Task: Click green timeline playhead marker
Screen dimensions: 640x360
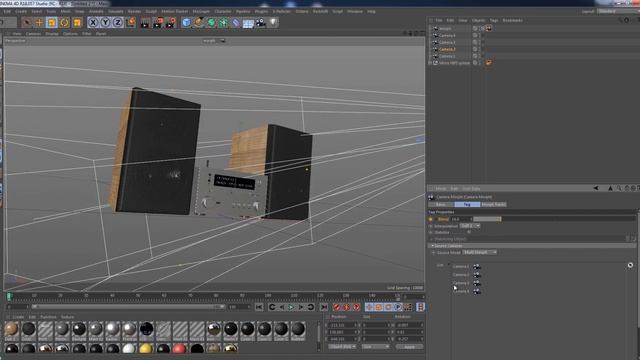Action: pos(9,296)
